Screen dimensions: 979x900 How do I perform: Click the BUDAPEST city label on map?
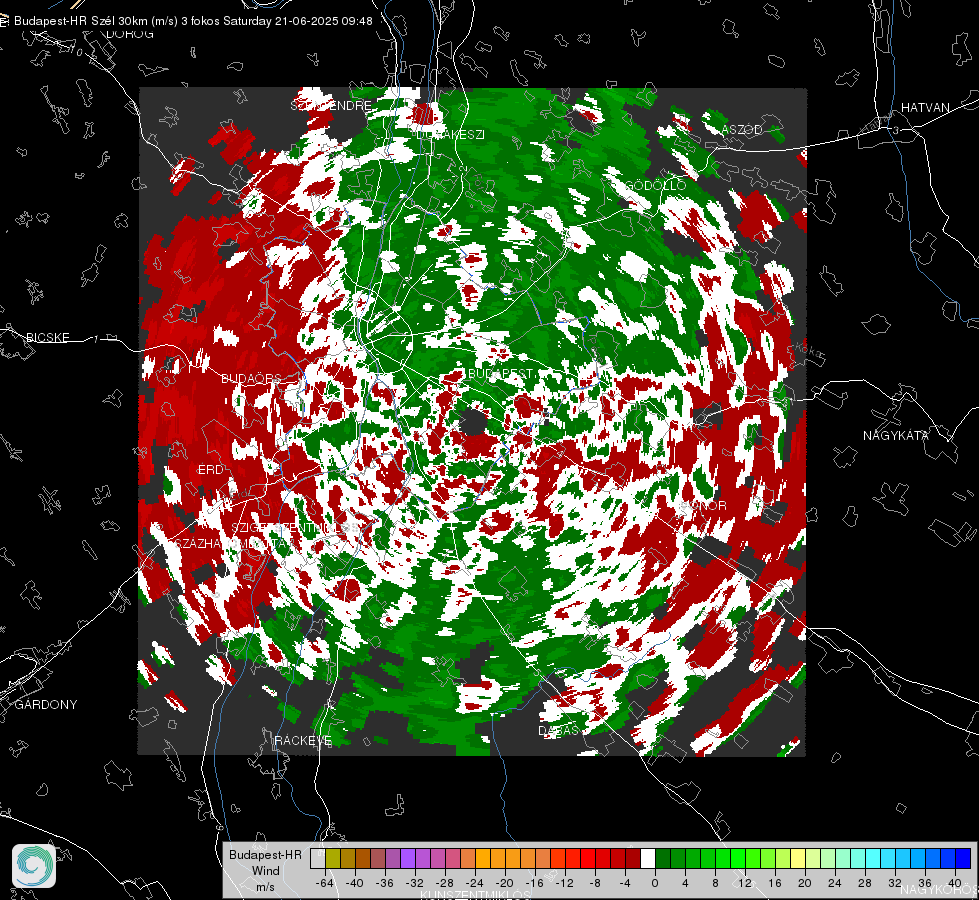[501, 373]
